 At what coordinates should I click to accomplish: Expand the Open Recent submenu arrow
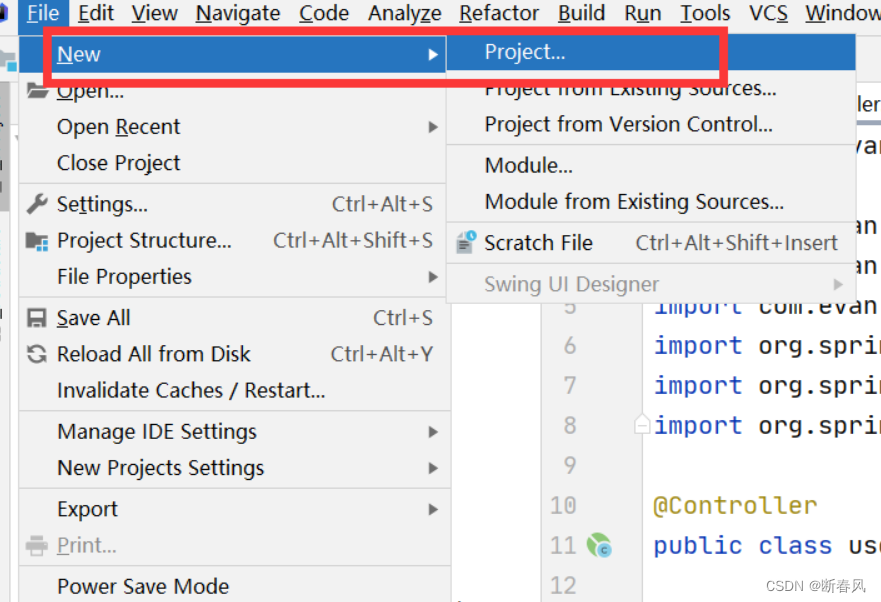coord(433,127)
